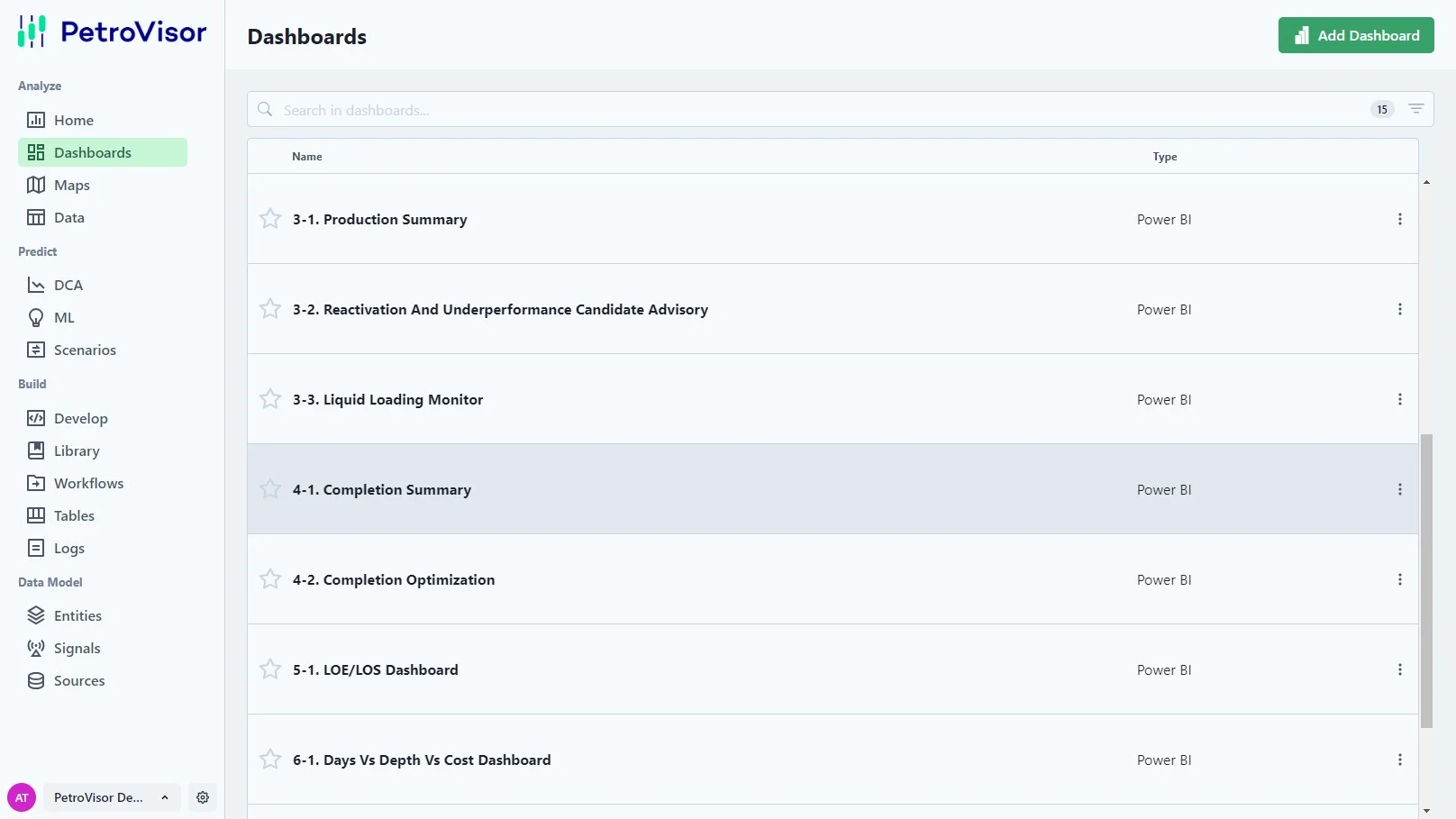Open the filter options icon
The image size is (1456, 819).
click(x=1416, y=109)
